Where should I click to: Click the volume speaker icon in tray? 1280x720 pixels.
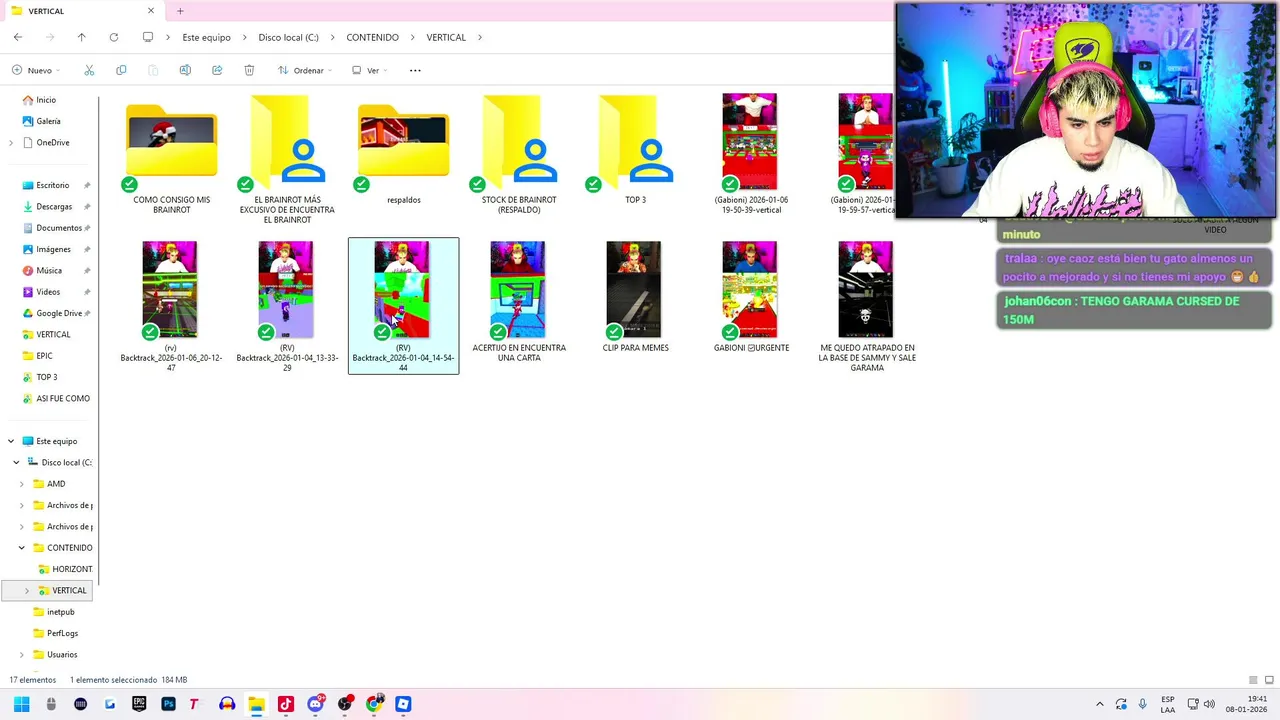pos(1209,704)
